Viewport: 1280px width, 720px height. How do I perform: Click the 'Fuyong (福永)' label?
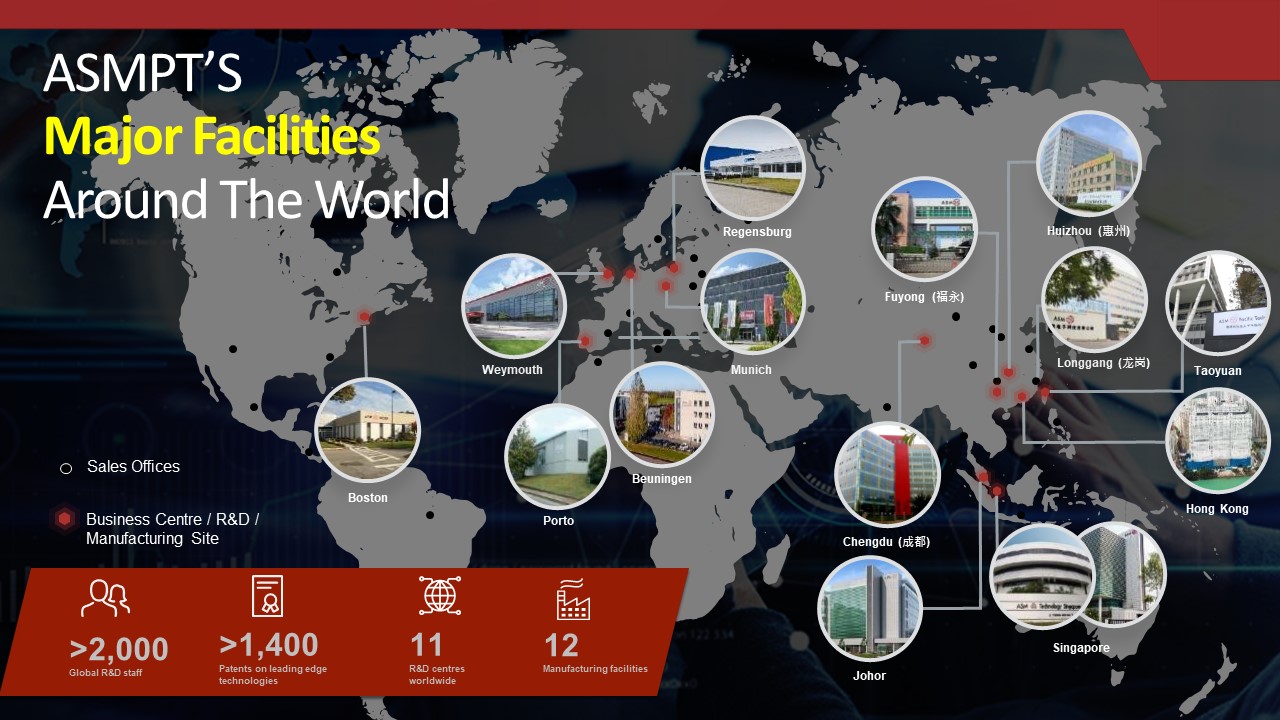pos(924,297)
